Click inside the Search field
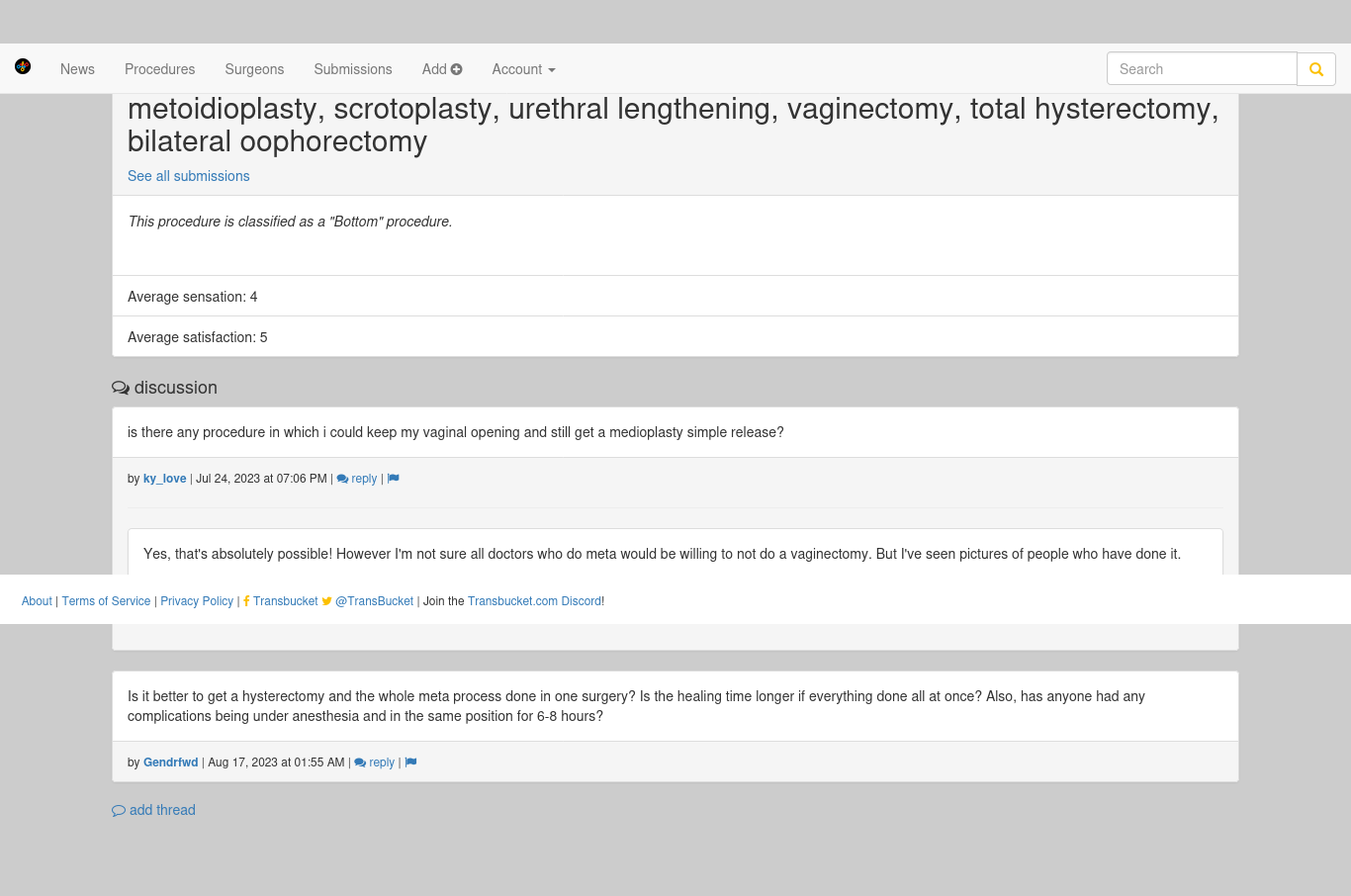Screen dimensions: 1351x896 1202,69
